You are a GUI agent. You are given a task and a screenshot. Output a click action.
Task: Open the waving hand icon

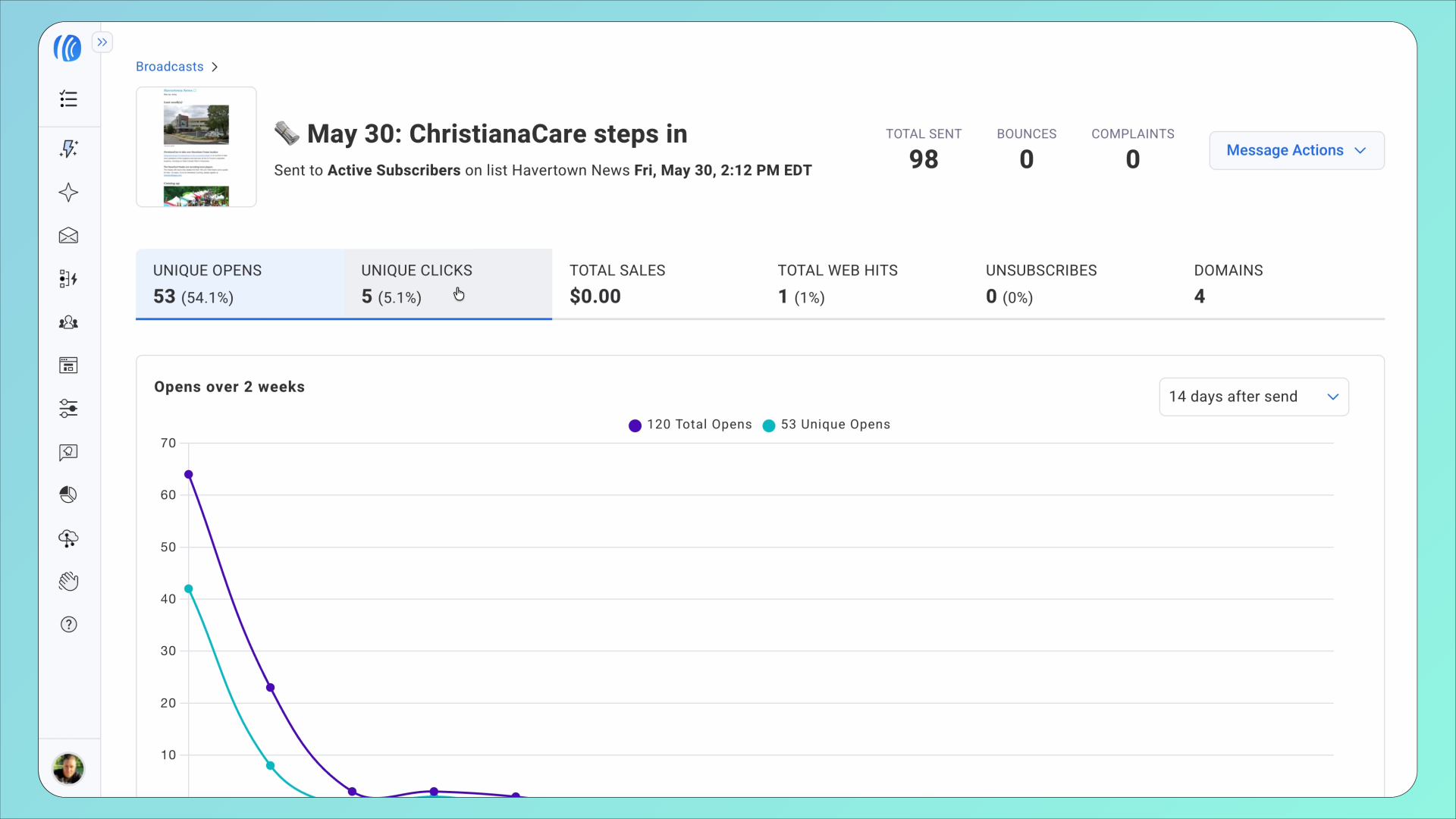pos(68,582)
